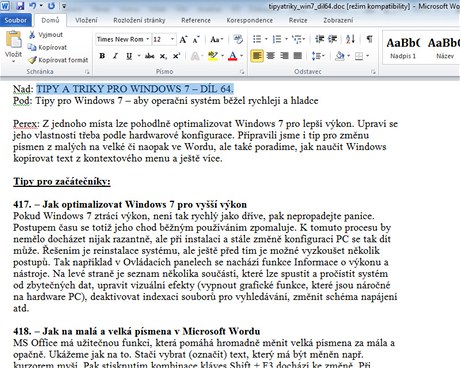Viewport: 460px width, 368px height.
Task: Switch to the Vložení ribbon tab
Action: click(x=86, y=20)
